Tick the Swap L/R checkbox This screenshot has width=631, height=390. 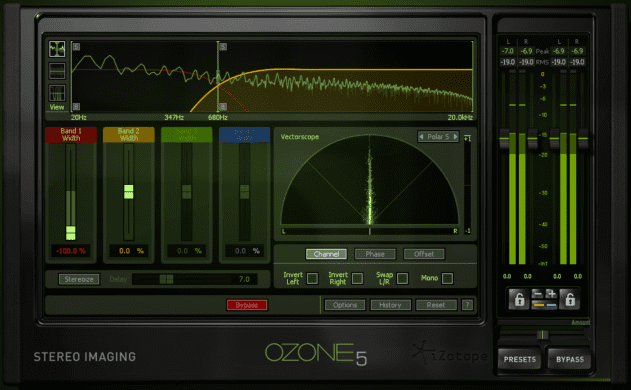(402, 278)
